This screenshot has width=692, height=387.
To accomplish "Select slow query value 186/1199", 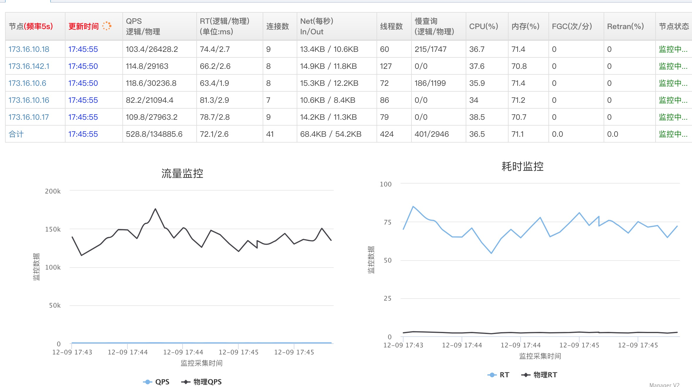I will pyautogui.click(x=430, y=83).
